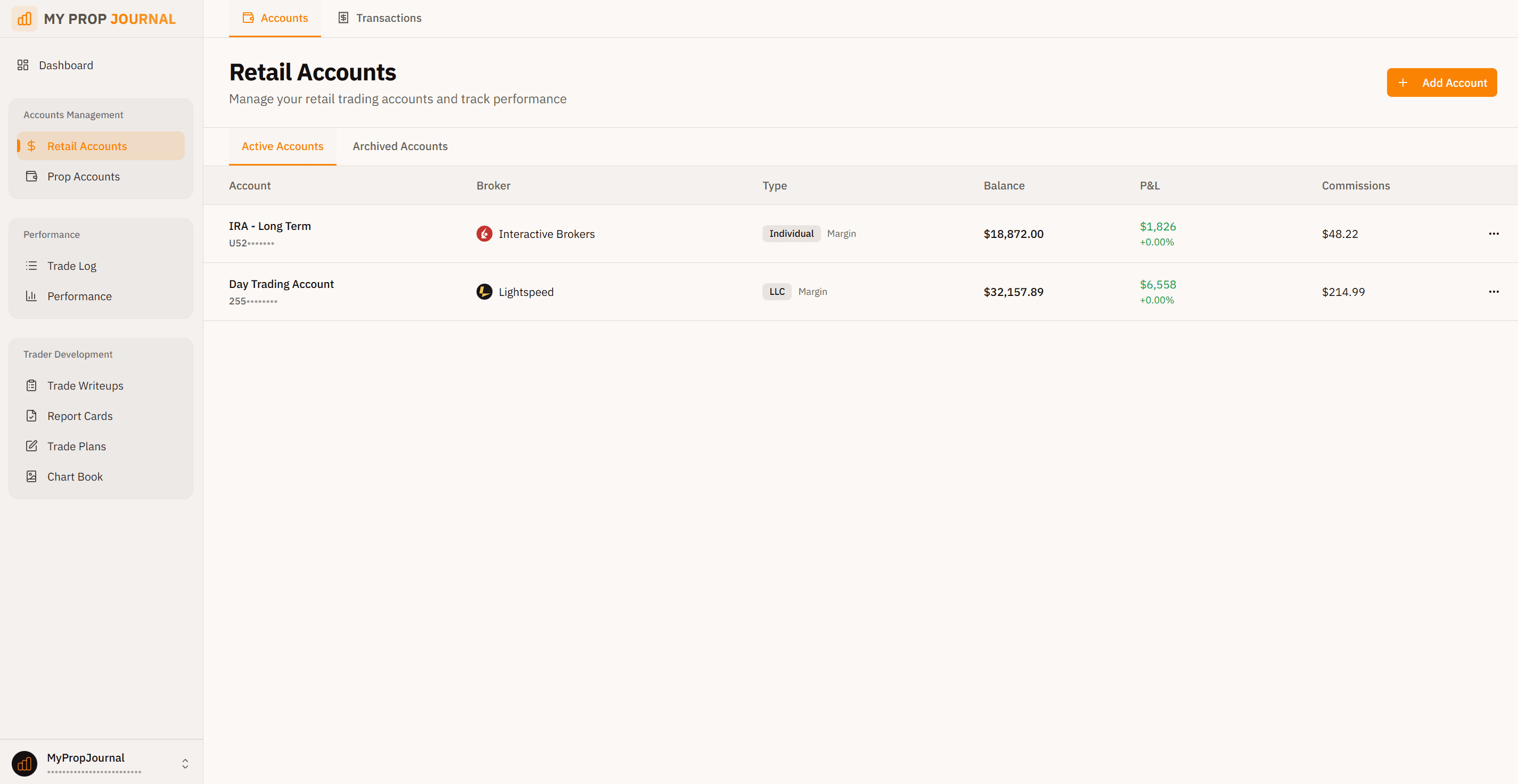Click the Dashboard grid icon

(23, 65)
